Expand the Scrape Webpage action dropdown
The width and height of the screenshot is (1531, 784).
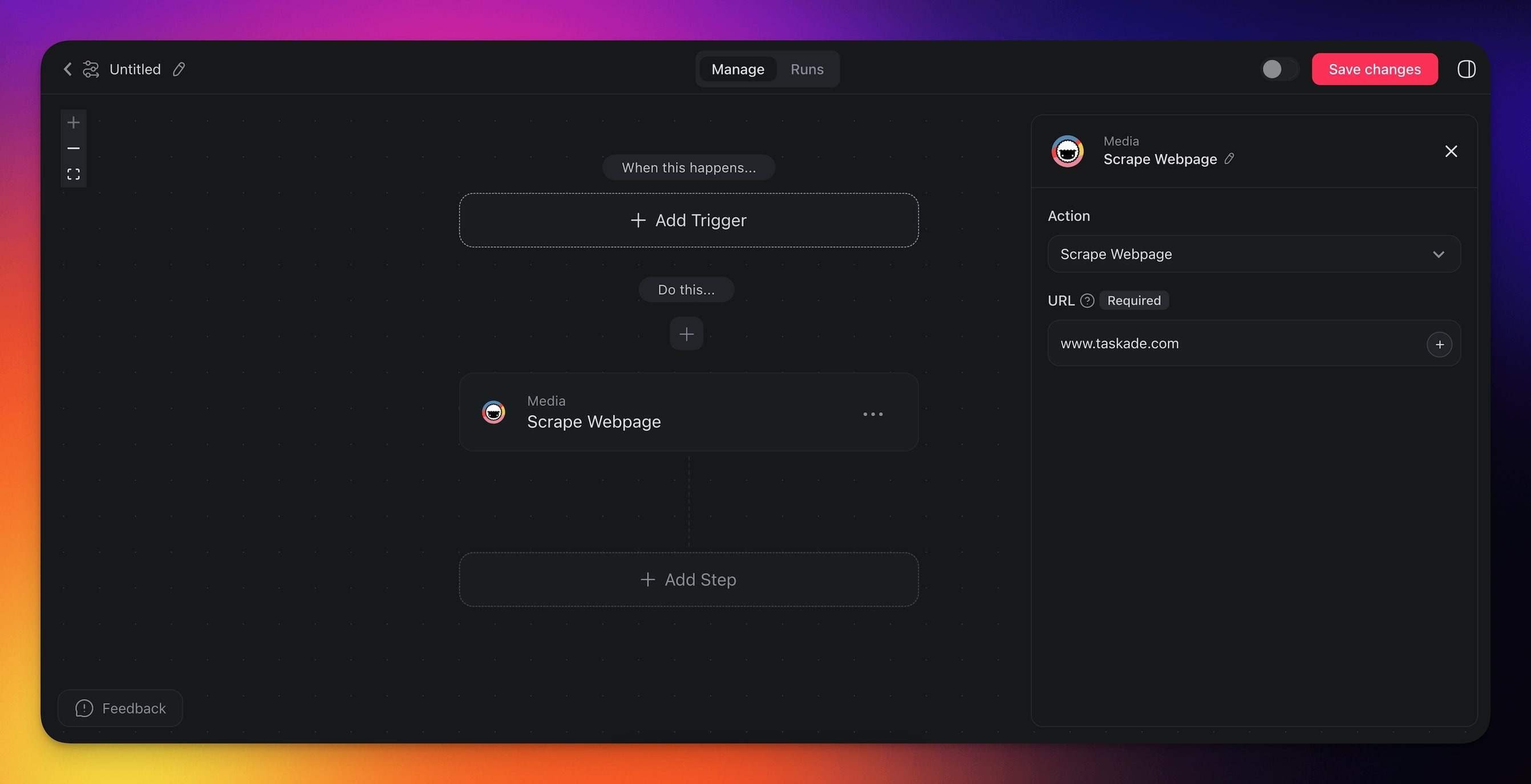pos(1254,254)
